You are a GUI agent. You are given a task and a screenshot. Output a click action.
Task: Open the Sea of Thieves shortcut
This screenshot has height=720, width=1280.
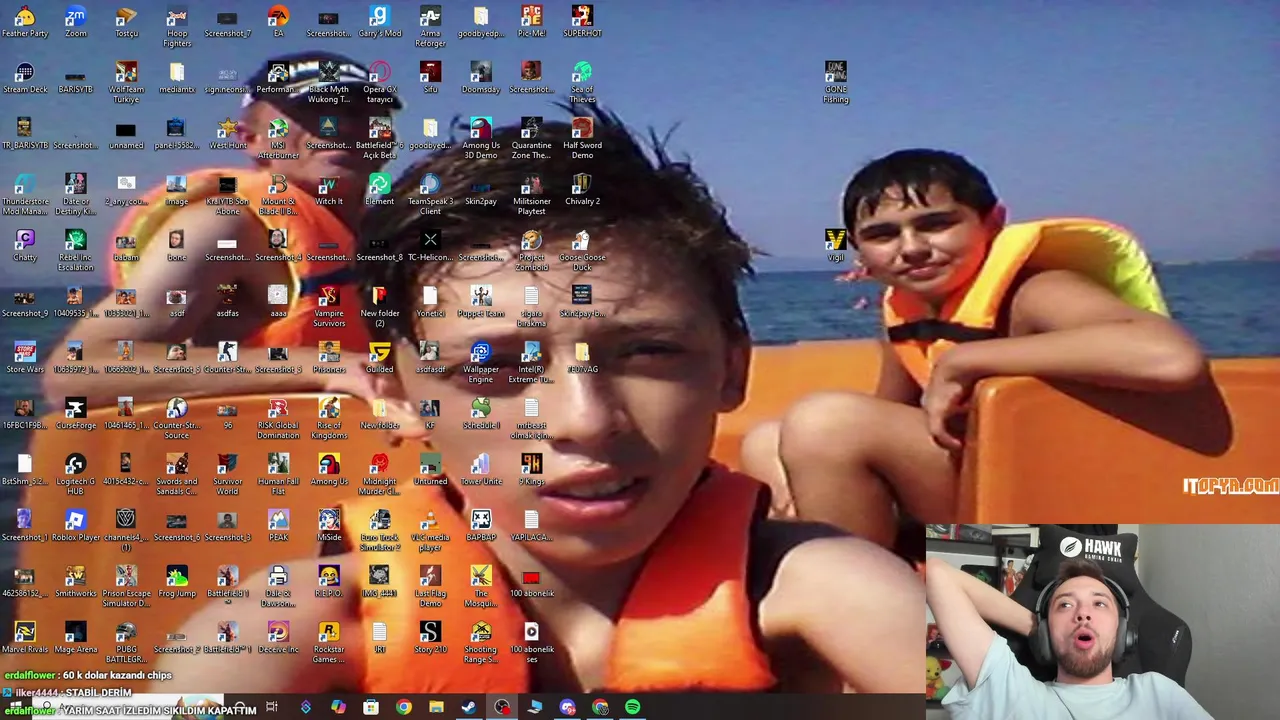582,83
